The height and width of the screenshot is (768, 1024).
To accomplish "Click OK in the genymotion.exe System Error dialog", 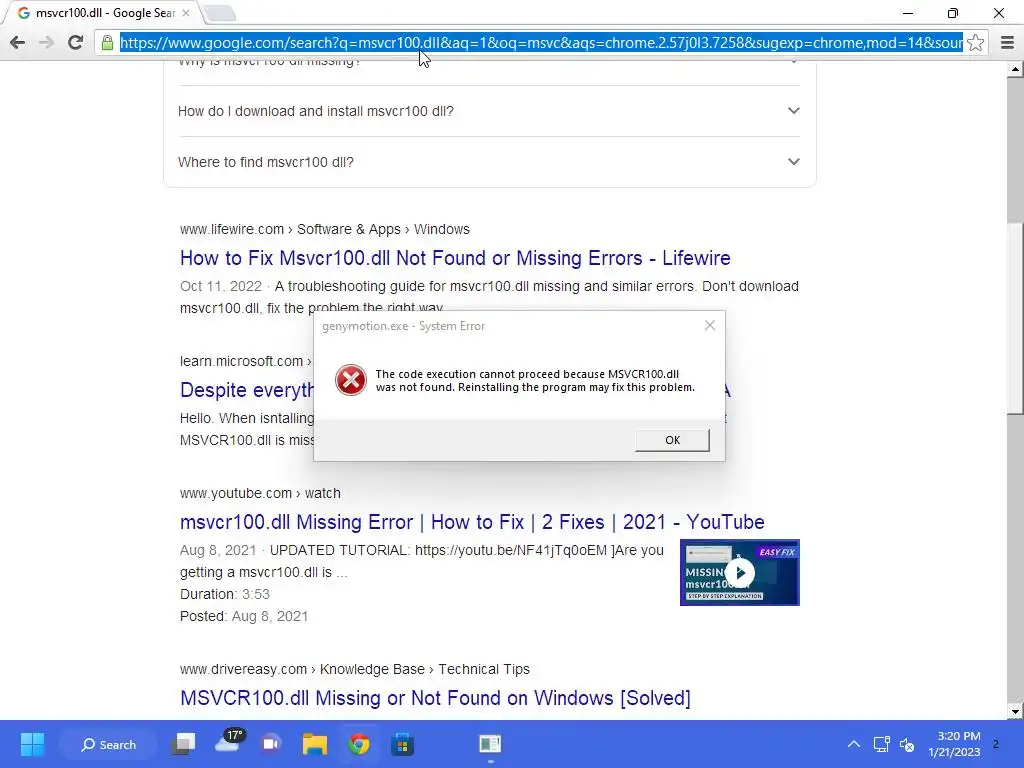I will tap(672, 440).
